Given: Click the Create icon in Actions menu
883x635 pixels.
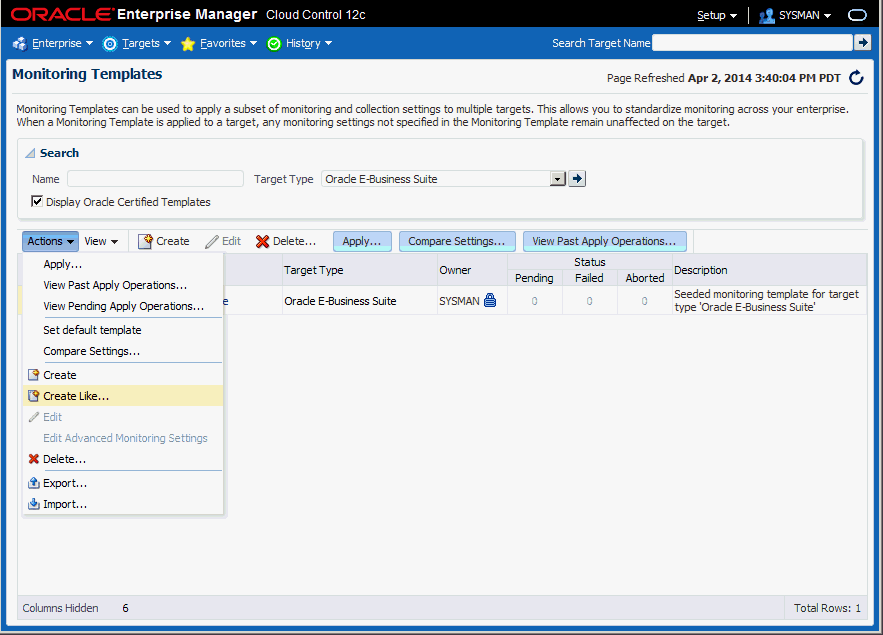Looking at the screenshot, I should tap(34, 375).
